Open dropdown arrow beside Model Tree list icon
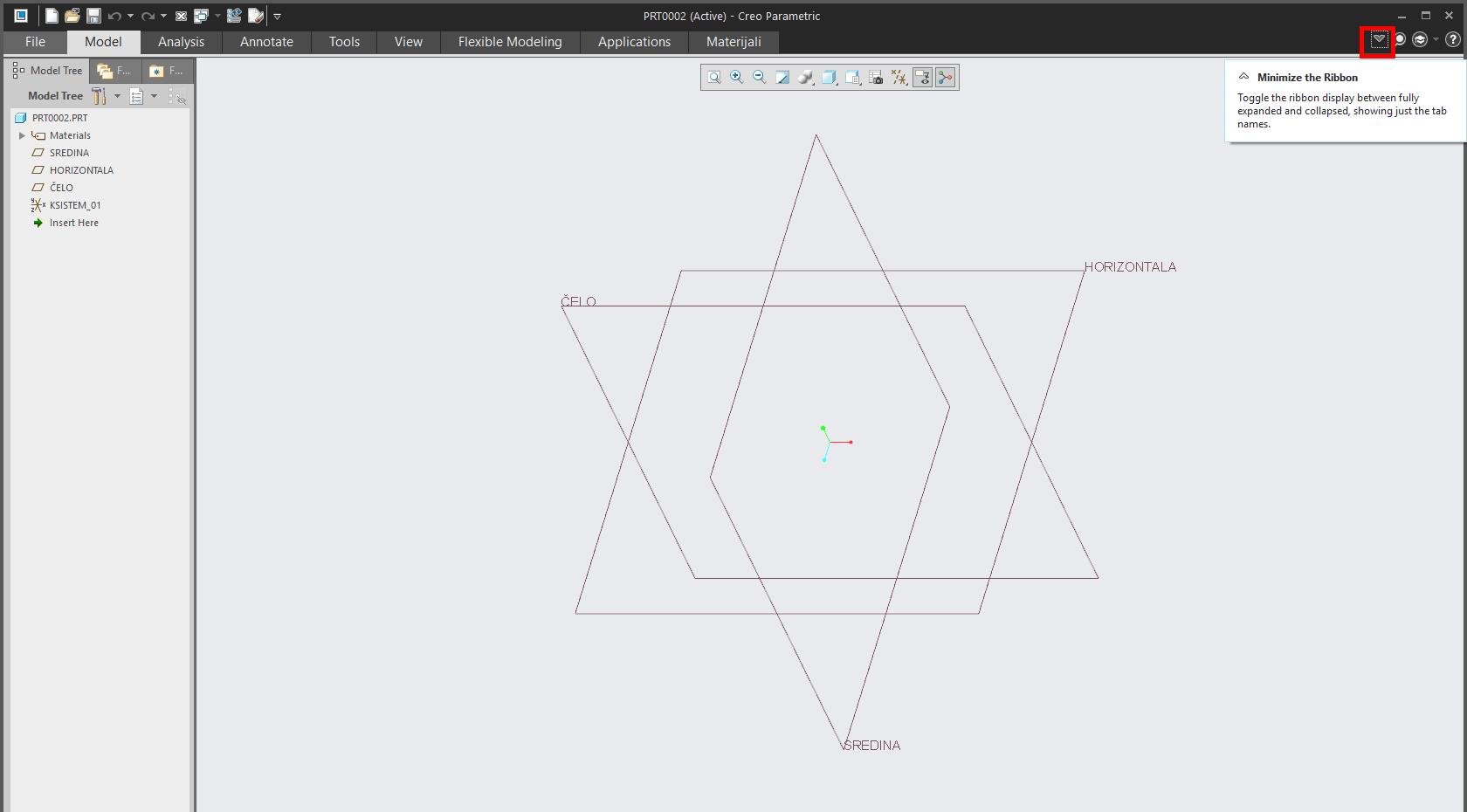This screenshot has width=1467, height=812. (x=154, y=96)
